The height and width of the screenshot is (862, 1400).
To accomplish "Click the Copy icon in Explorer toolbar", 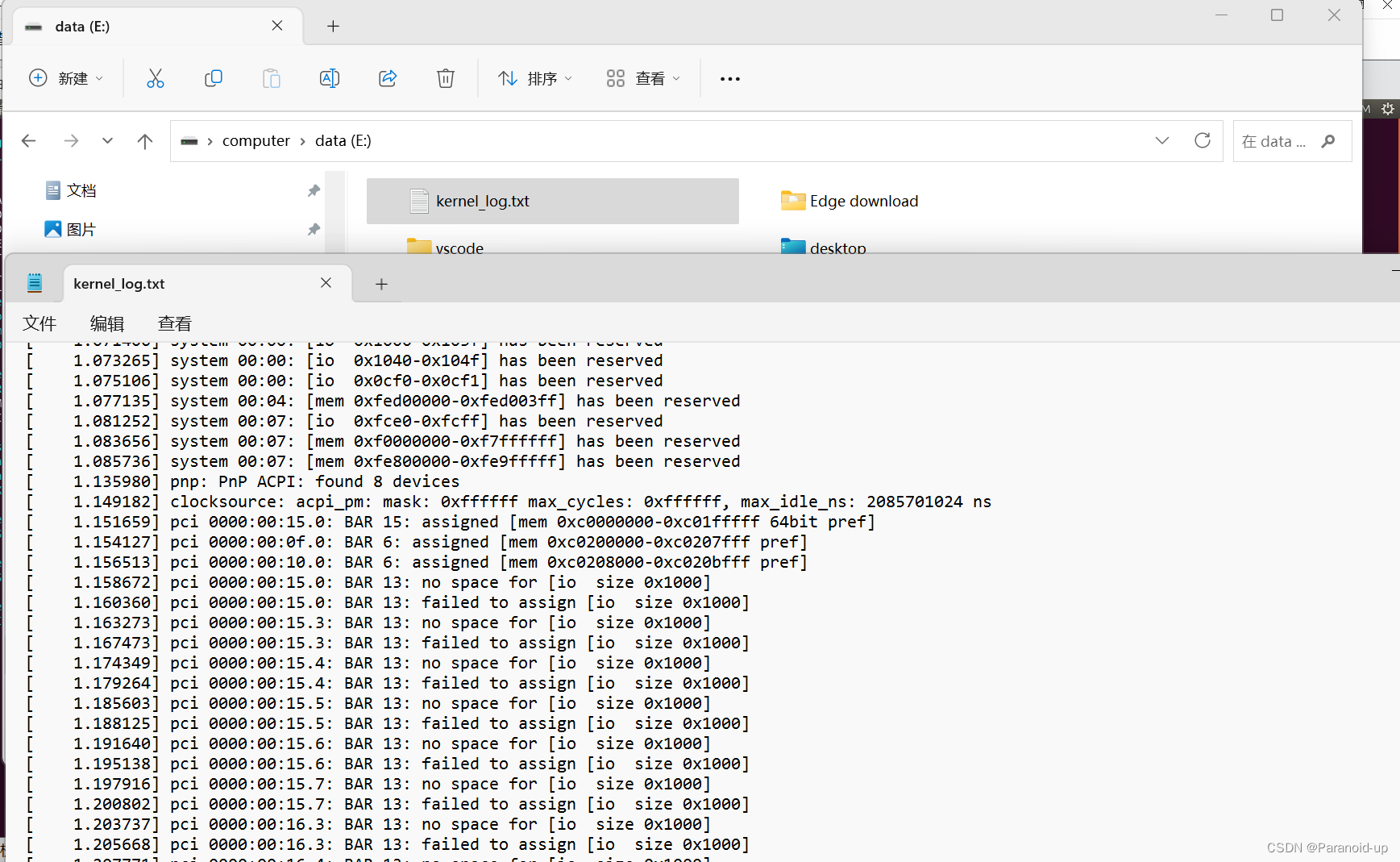I will point(214,78).
